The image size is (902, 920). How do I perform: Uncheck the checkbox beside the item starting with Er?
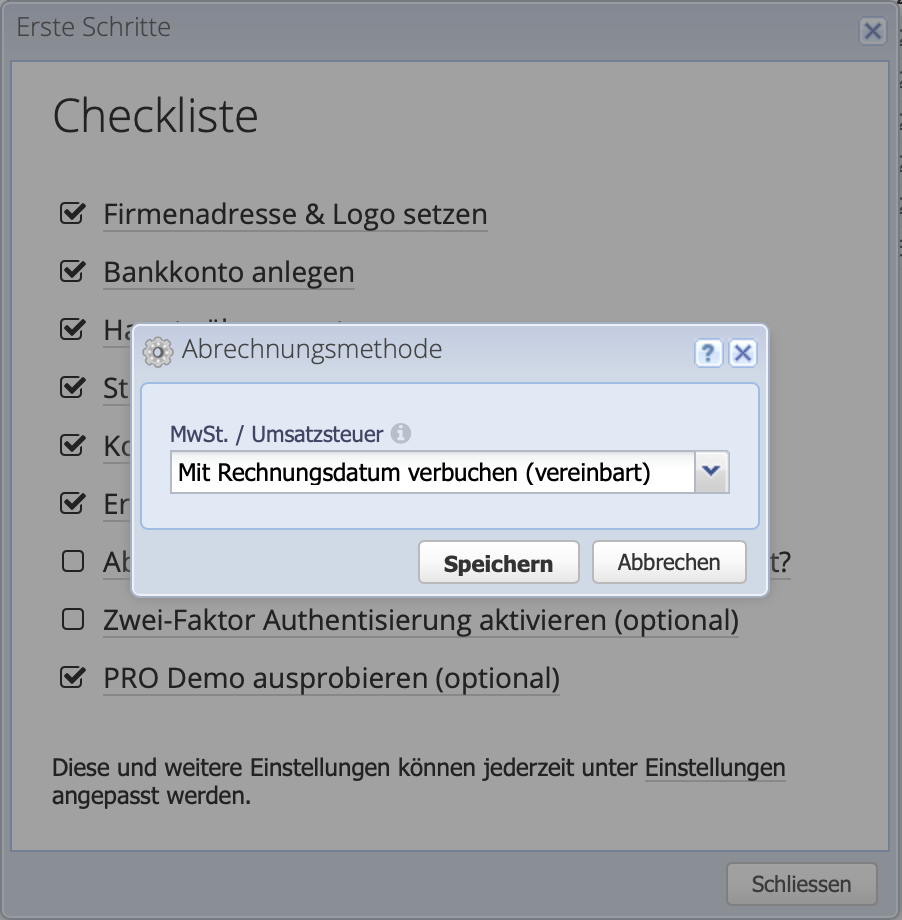click(x=71, y=503)
